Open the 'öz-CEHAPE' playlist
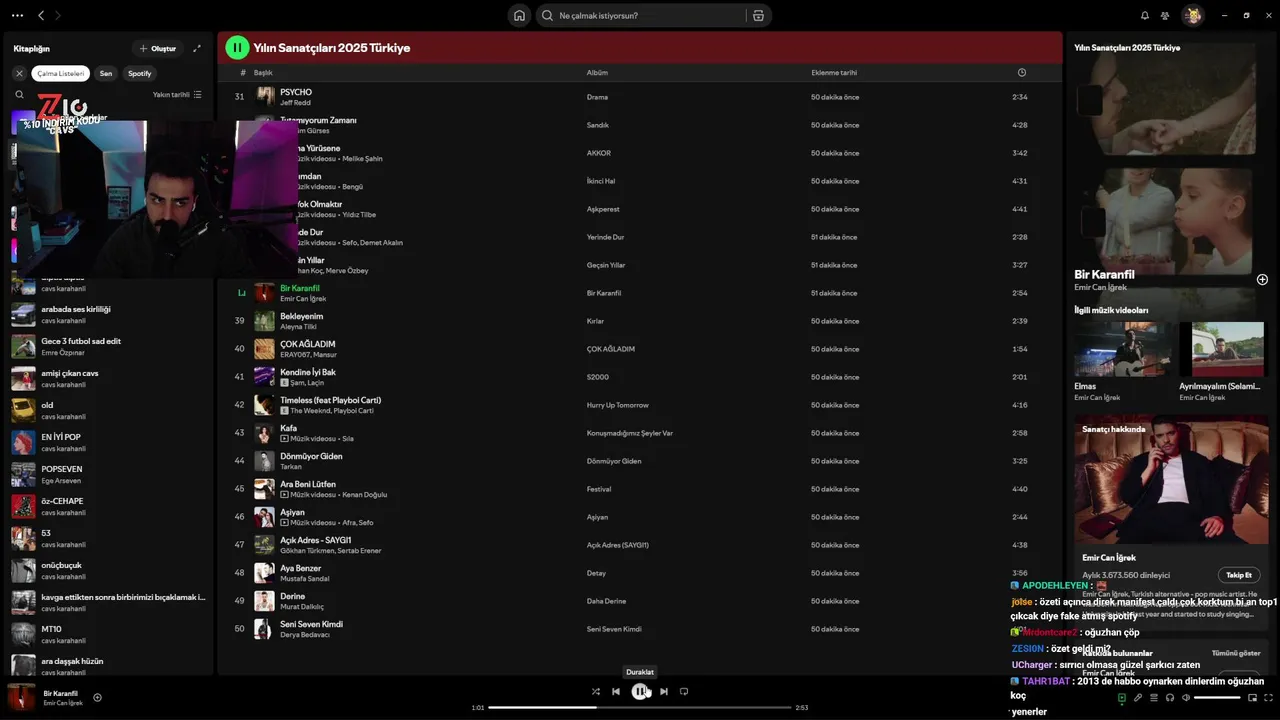Image resolution: width=1280 pixels, height=720 pixels. coord(110,506)
